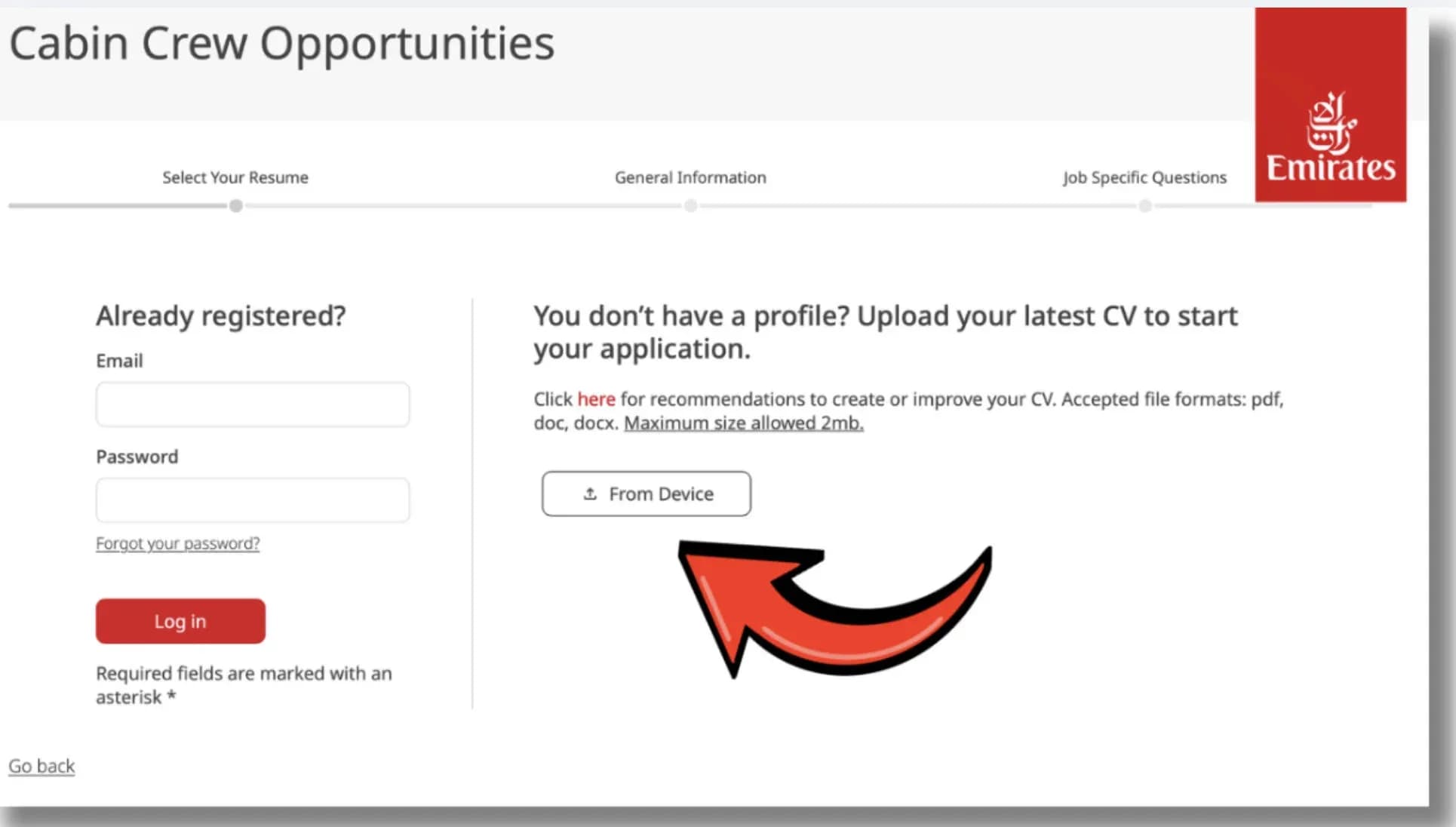Image resolution: width=1456 pixels, height=827 pixels.
Task: Switch to the Job Specific Questions step label
Action: (1144, 177)
